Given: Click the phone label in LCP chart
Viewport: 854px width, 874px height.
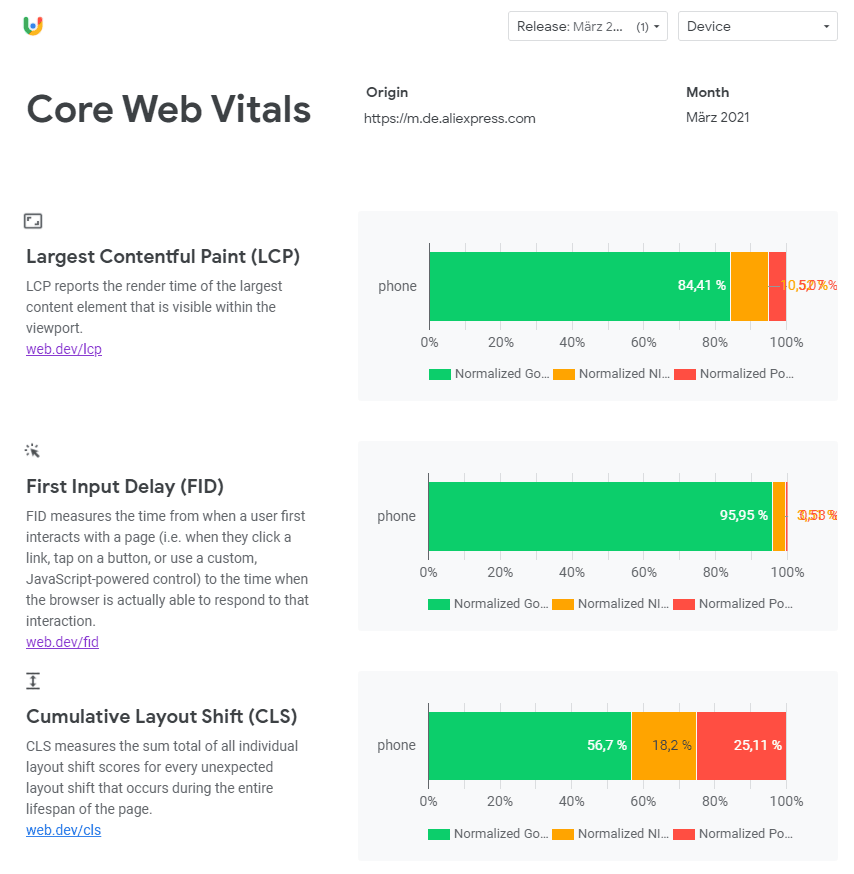Looking at the screenshot, I should [x=397, y=286].
